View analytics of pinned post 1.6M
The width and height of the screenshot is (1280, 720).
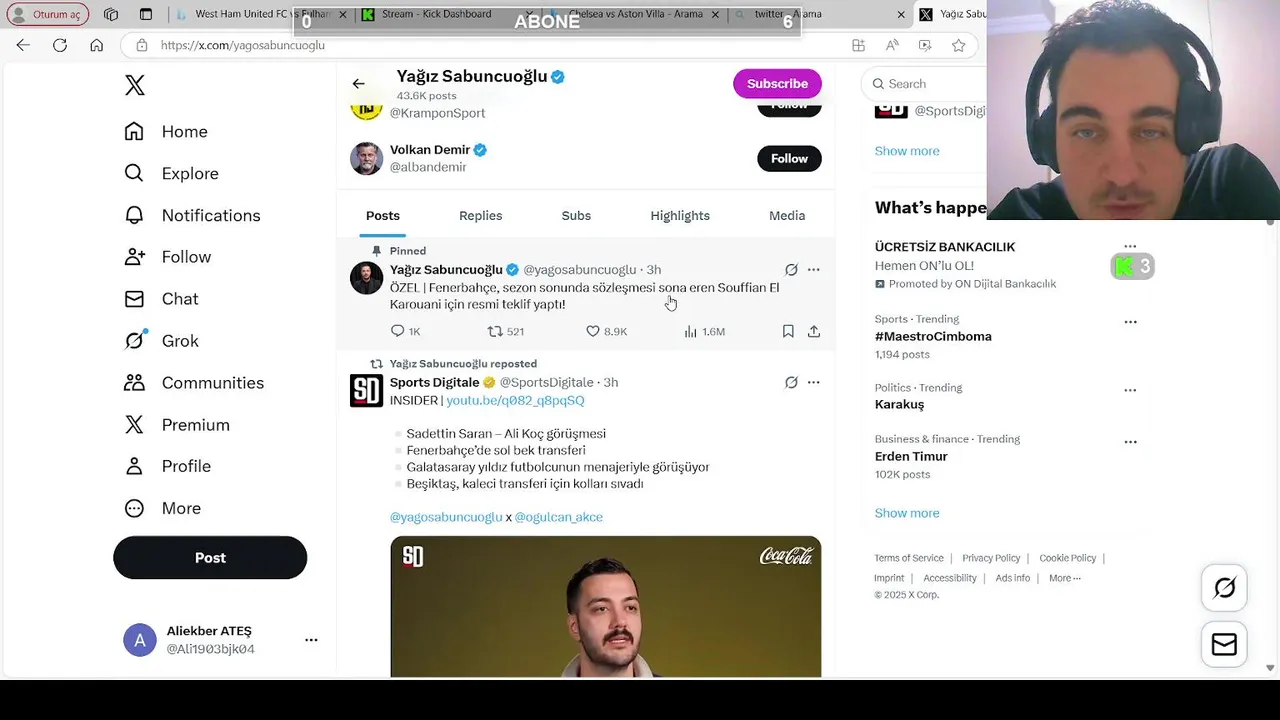(704, 331)
